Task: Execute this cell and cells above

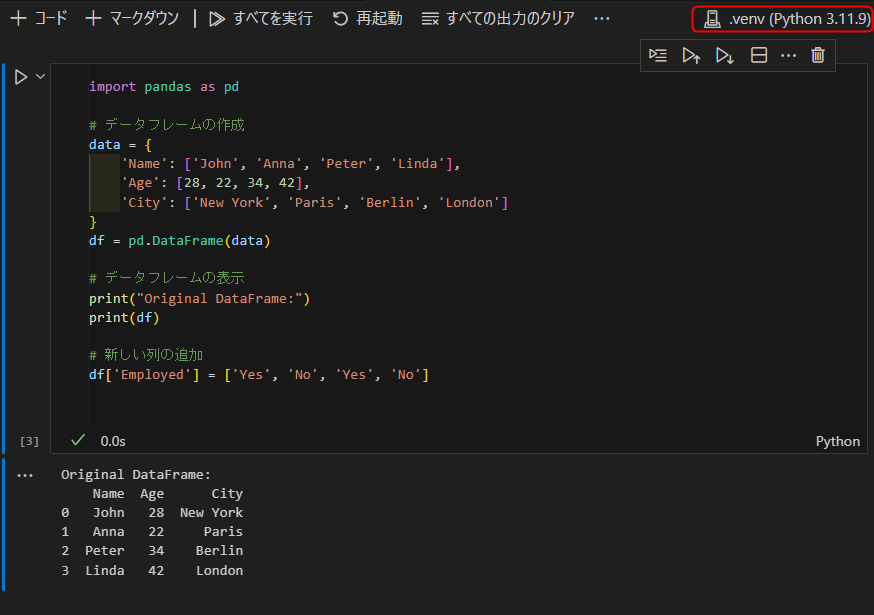Action: coord(691,55)
